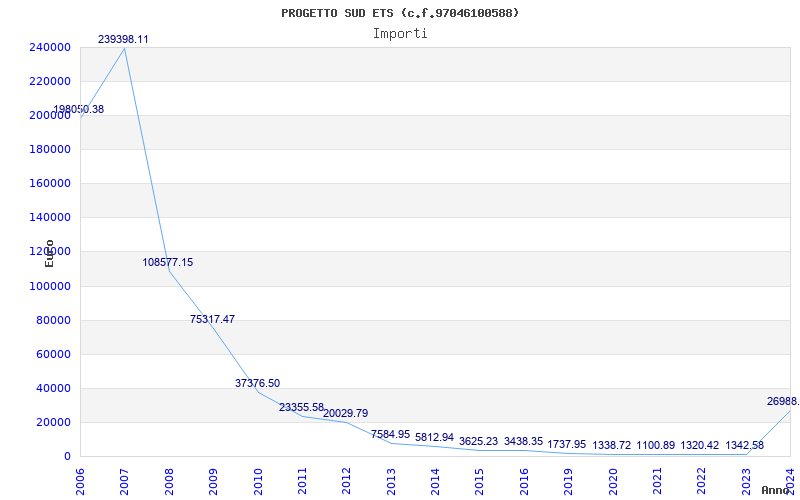Screen dimensions: 800x500
Task: Click the 2022 x-axis year label
Action: [702, 481]
